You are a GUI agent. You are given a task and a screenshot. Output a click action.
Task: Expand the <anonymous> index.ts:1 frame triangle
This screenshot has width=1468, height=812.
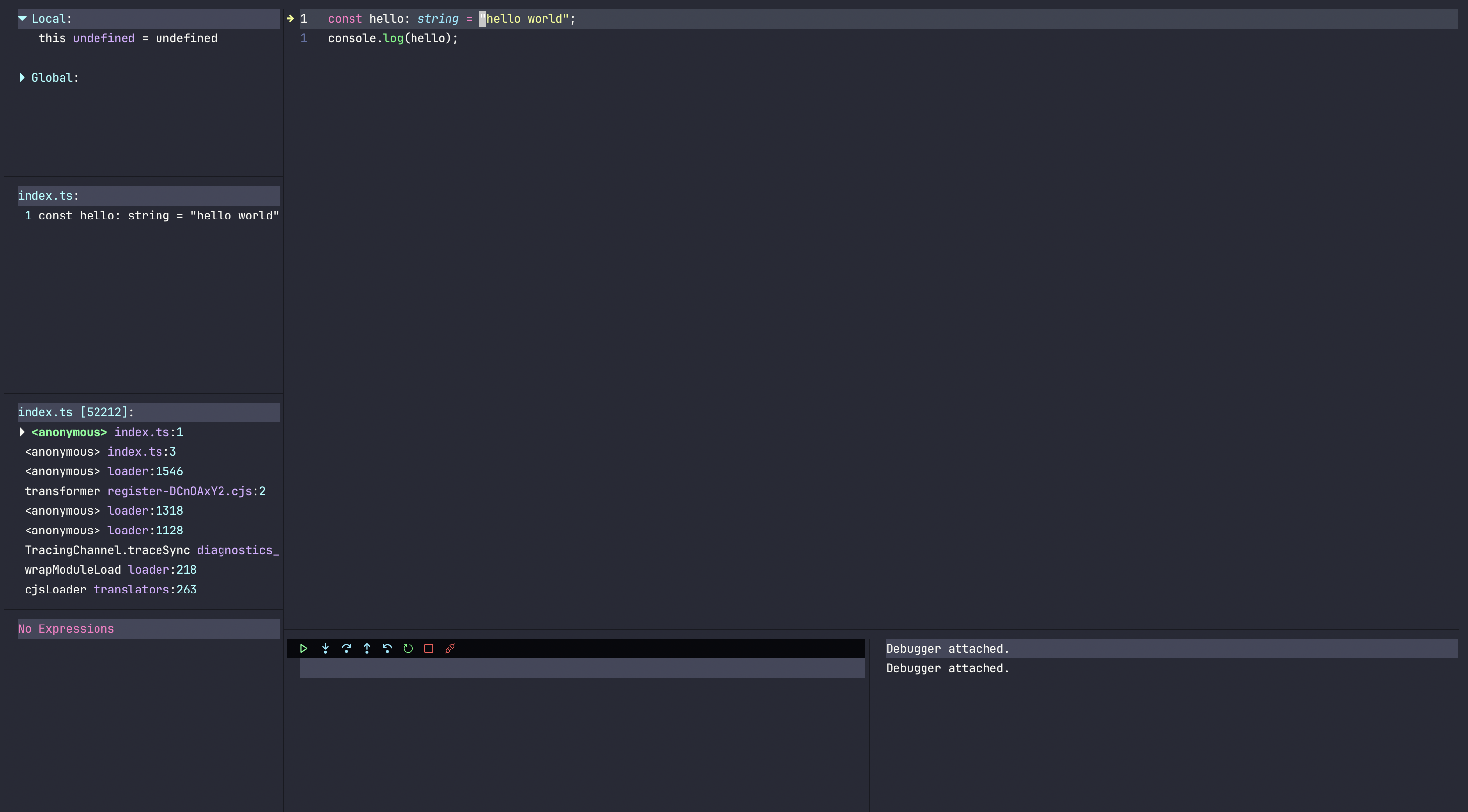[x=22, y=432]
